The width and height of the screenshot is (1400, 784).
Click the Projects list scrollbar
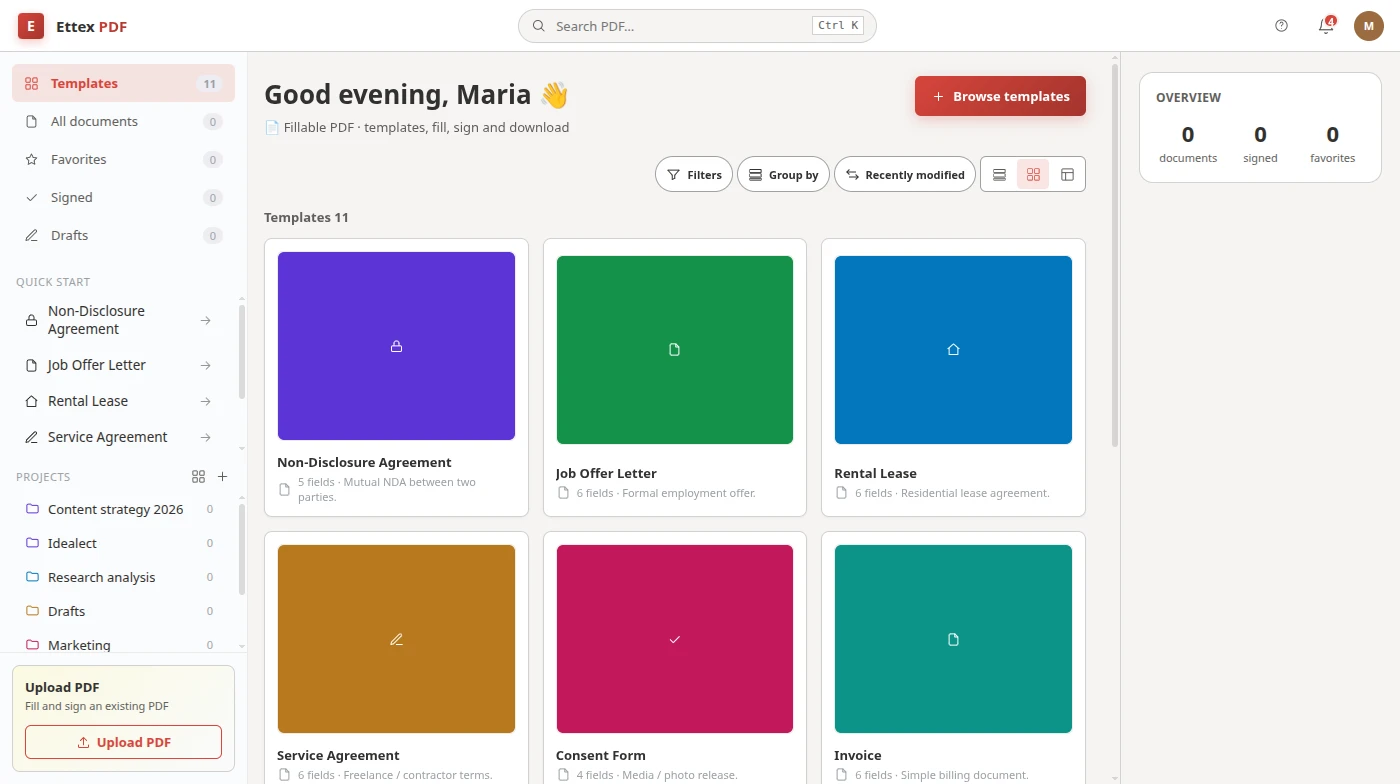click(x=241, y=549)
